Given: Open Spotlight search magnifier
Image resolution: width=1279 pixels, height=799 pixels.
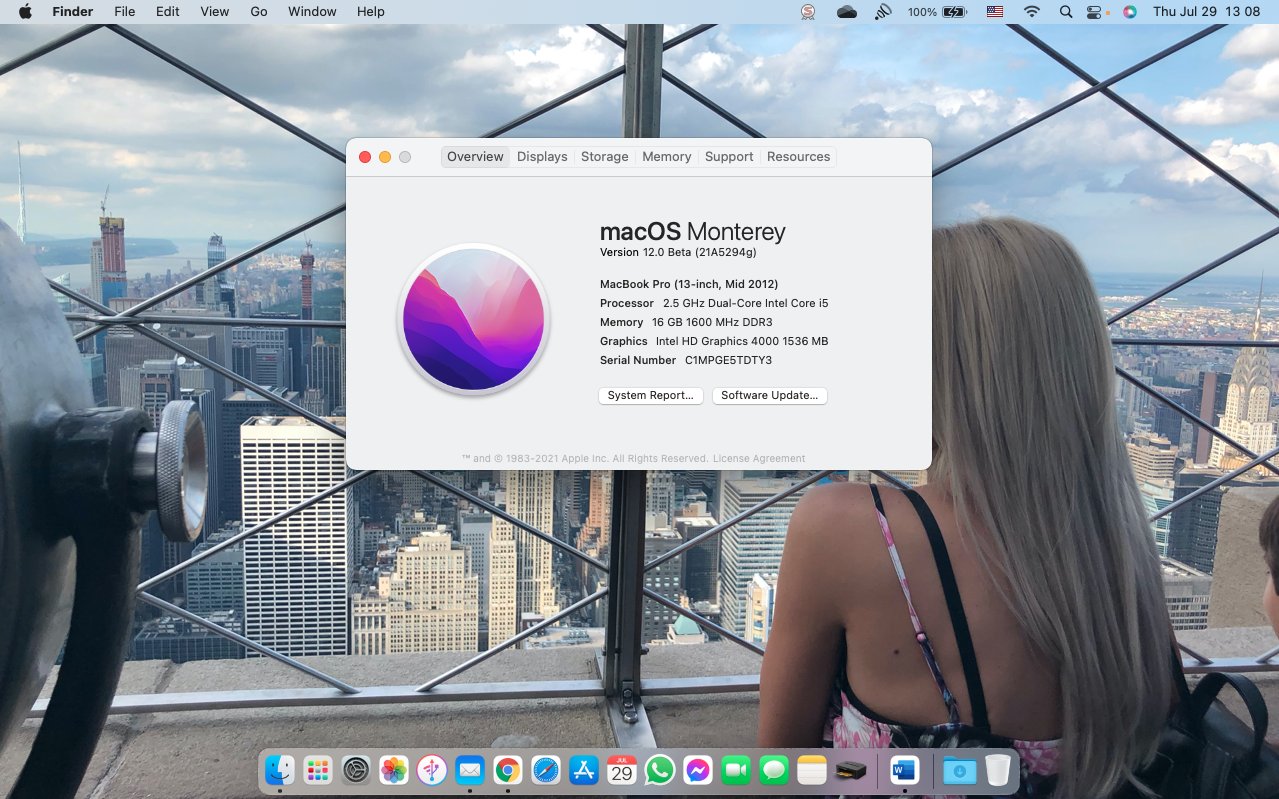Looking at the screenshot, I should pos(1065,12).
